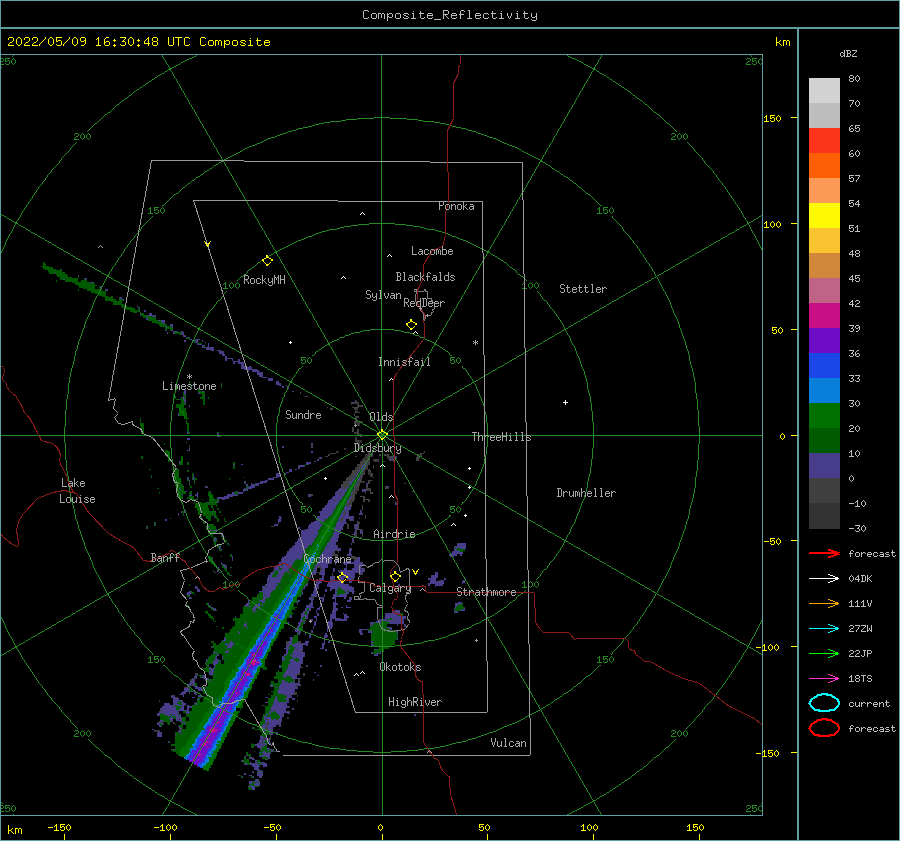Screen dimensions: 900x841
Task: Select the 10 dBZ slate purple swatch
Action: click(824, 465)
